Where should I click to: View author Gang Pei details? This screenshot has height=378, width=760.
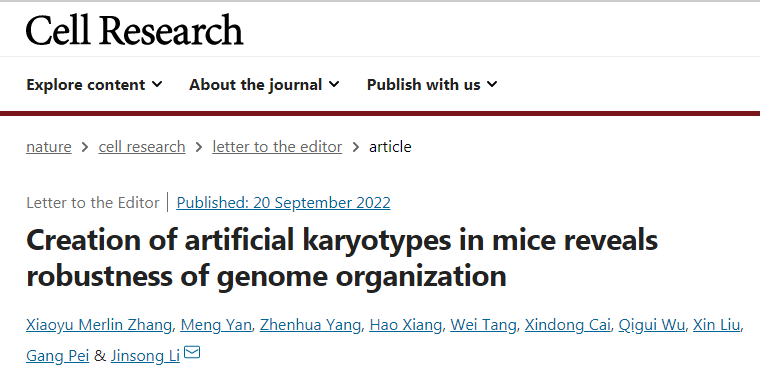pos(58,356)
